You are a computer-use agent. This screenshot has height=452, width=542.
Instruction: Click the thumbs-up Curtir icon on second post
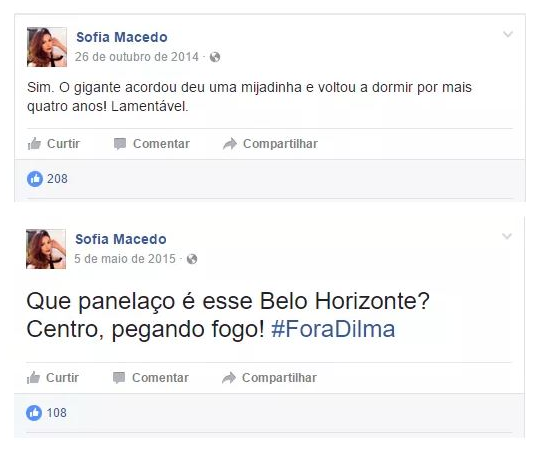33,378
